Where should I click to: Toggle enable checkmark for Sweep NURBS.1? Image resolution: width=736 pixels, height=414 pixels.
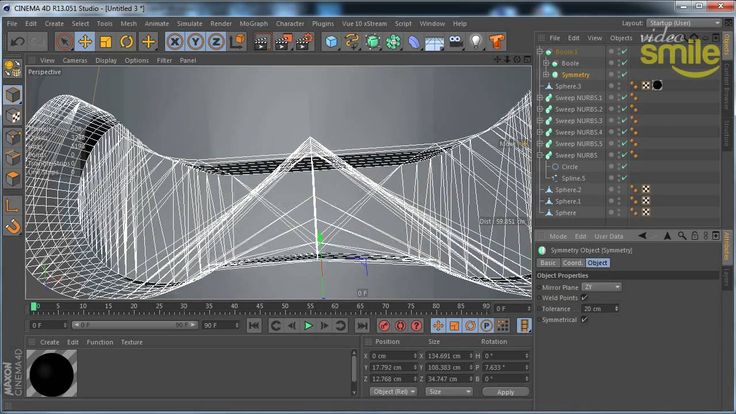coord(623,98)
